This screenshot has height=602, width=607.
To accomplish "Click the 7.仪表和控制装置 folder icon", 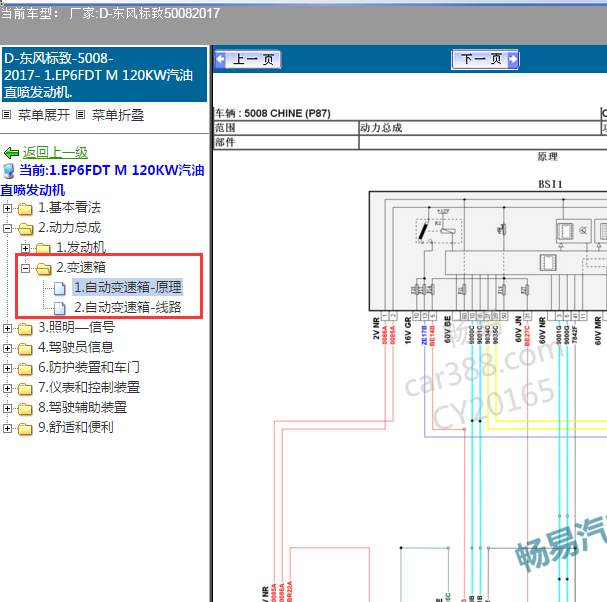I will click(x=25, y=389).
